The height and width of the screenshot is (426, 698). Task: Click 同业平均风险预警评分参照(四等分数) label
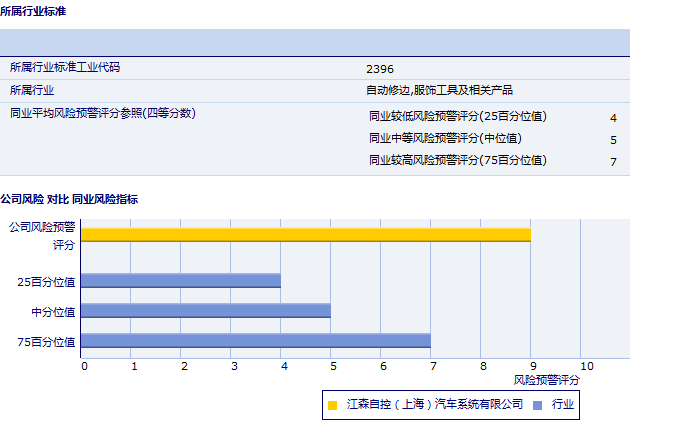(103, 113)
